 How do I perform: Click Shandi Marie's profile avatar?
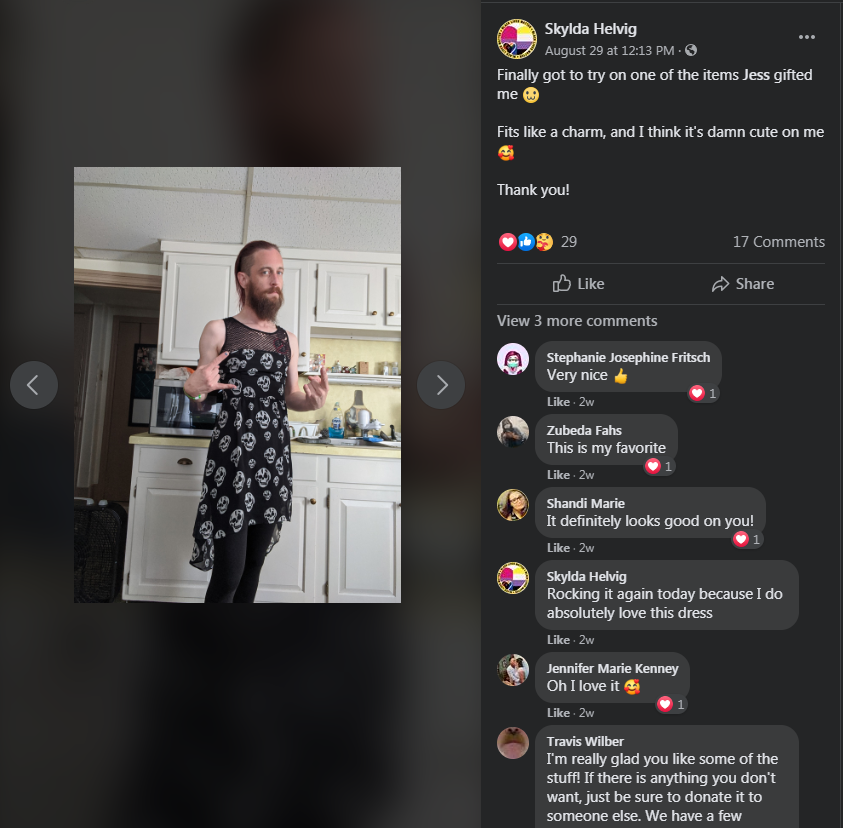(x=513, y=505)
